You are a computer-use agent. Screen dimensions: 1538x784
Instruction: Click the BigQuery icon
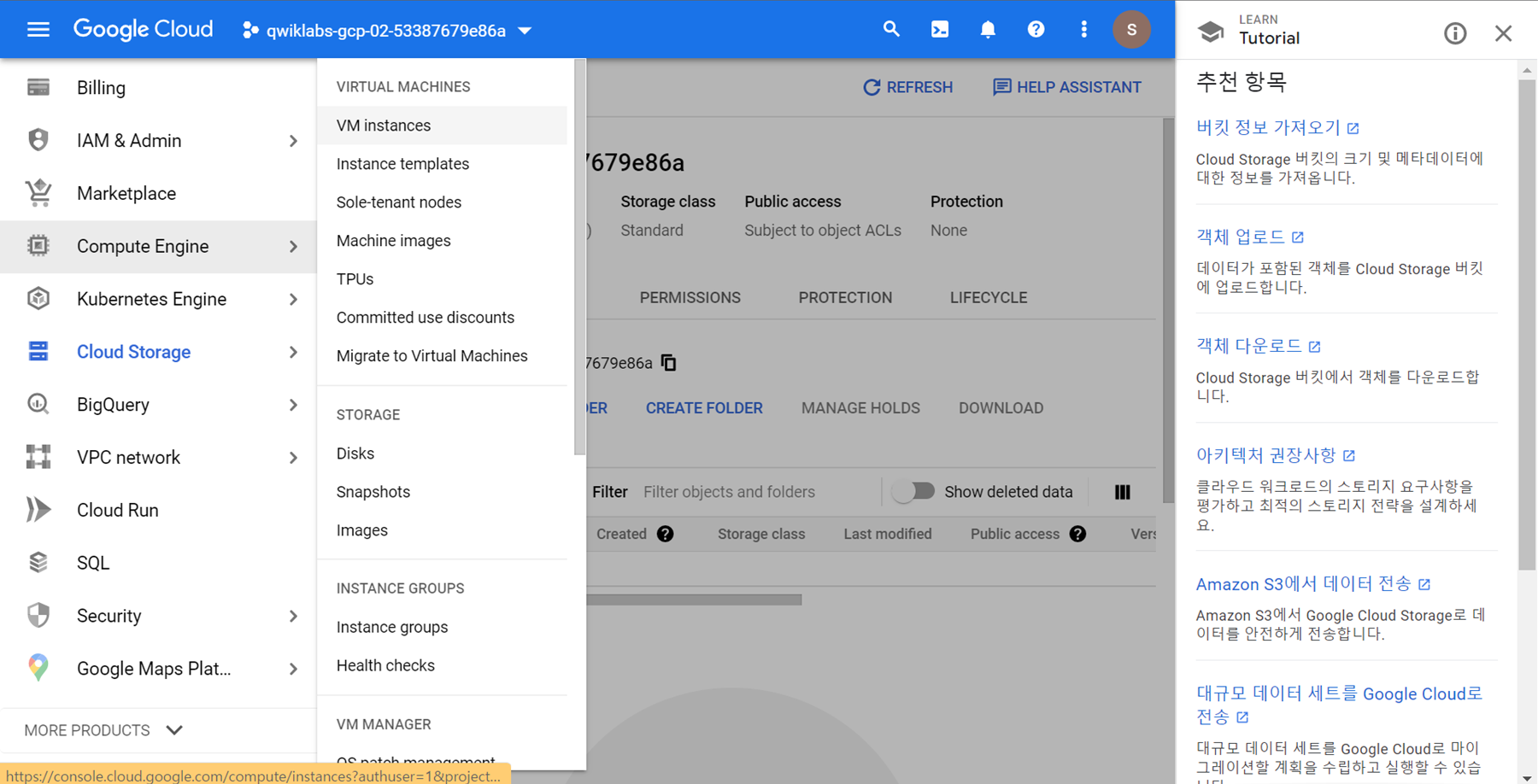(x=38, y=404)
